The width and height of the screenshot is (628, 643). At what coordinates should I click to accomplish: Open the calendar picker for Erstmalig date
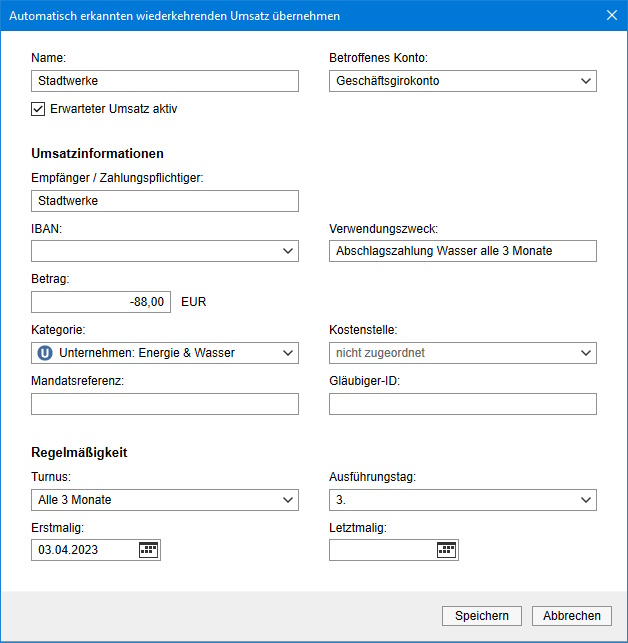click(x=148, y=550)
